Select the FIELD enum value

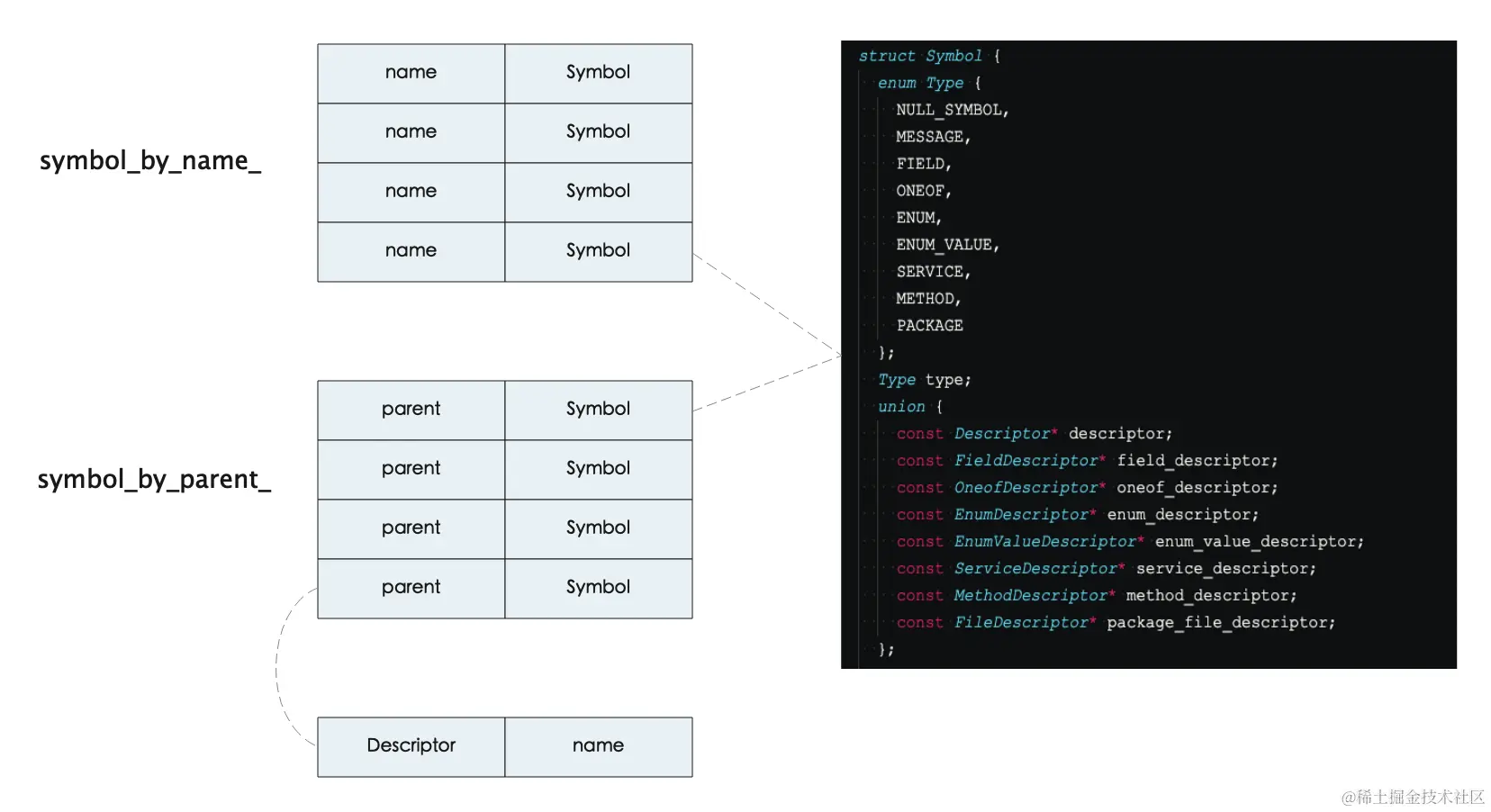(x=924, y=164)
